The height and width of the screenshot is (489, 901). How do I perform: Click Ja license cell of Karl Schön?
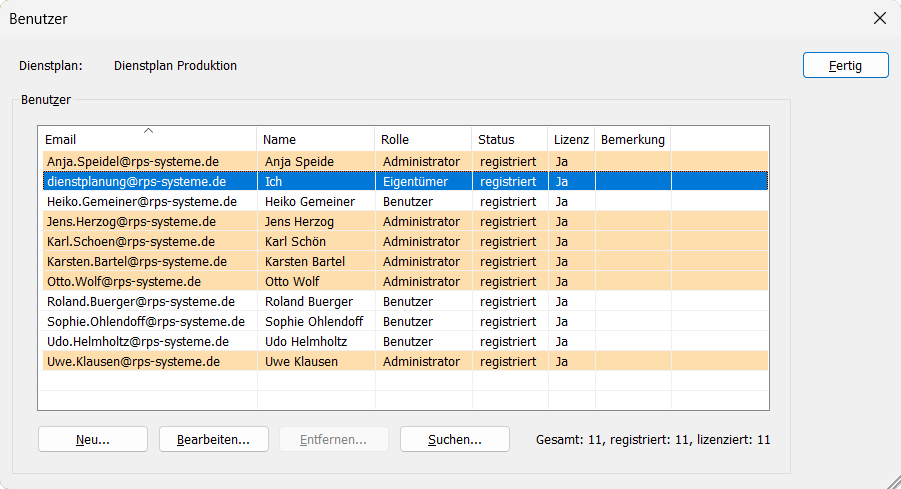point(572,242)
